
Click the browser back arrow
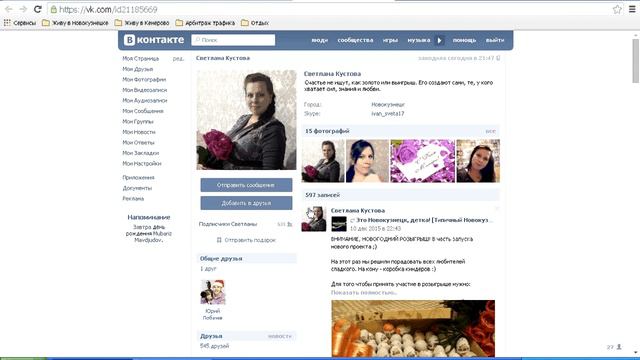coord(8,9)
